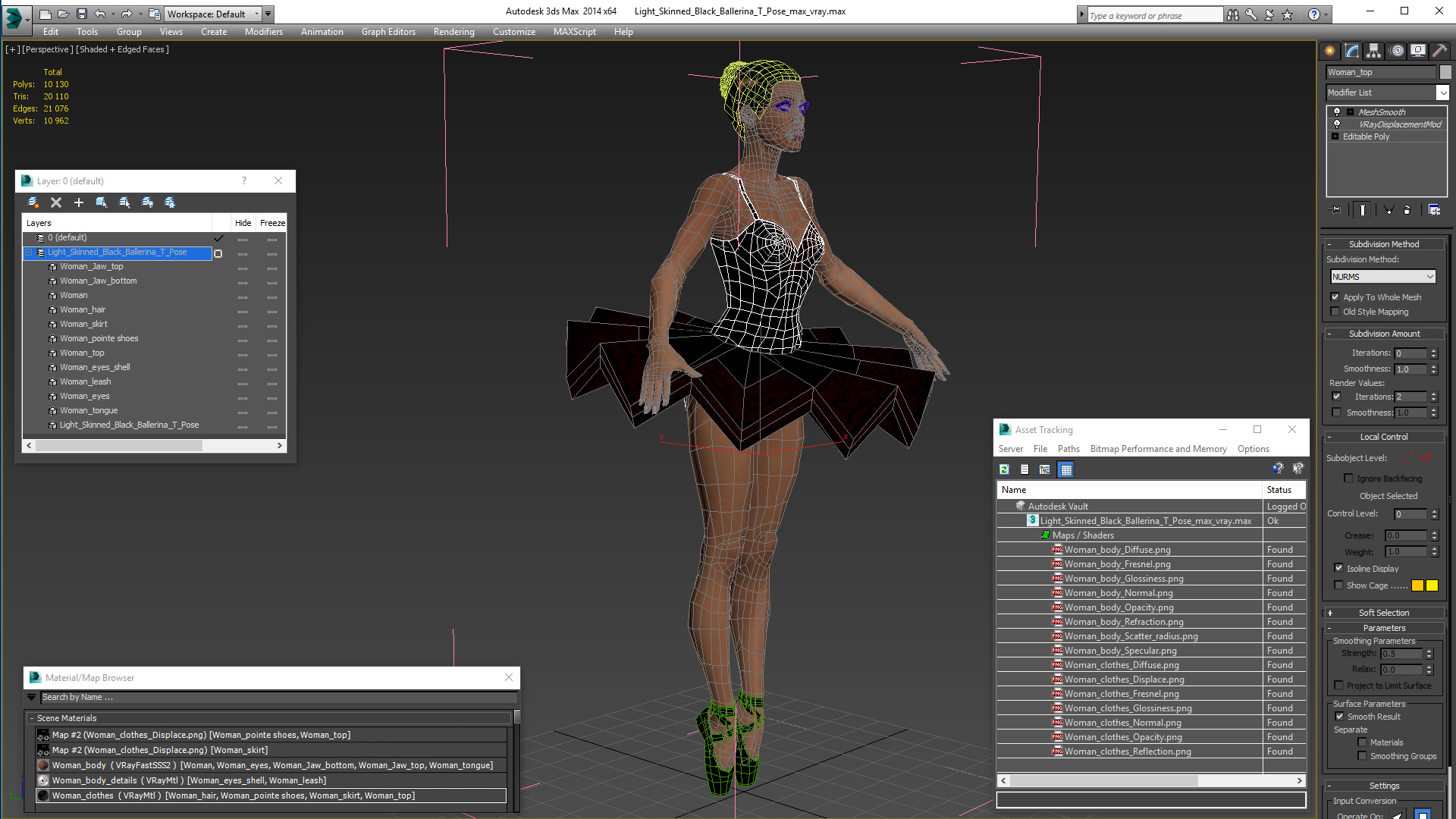Click second Show Cage color swatch
Image resolution: width=1456 pixels, height=819 pixels.
click(x=1432, y=585)
